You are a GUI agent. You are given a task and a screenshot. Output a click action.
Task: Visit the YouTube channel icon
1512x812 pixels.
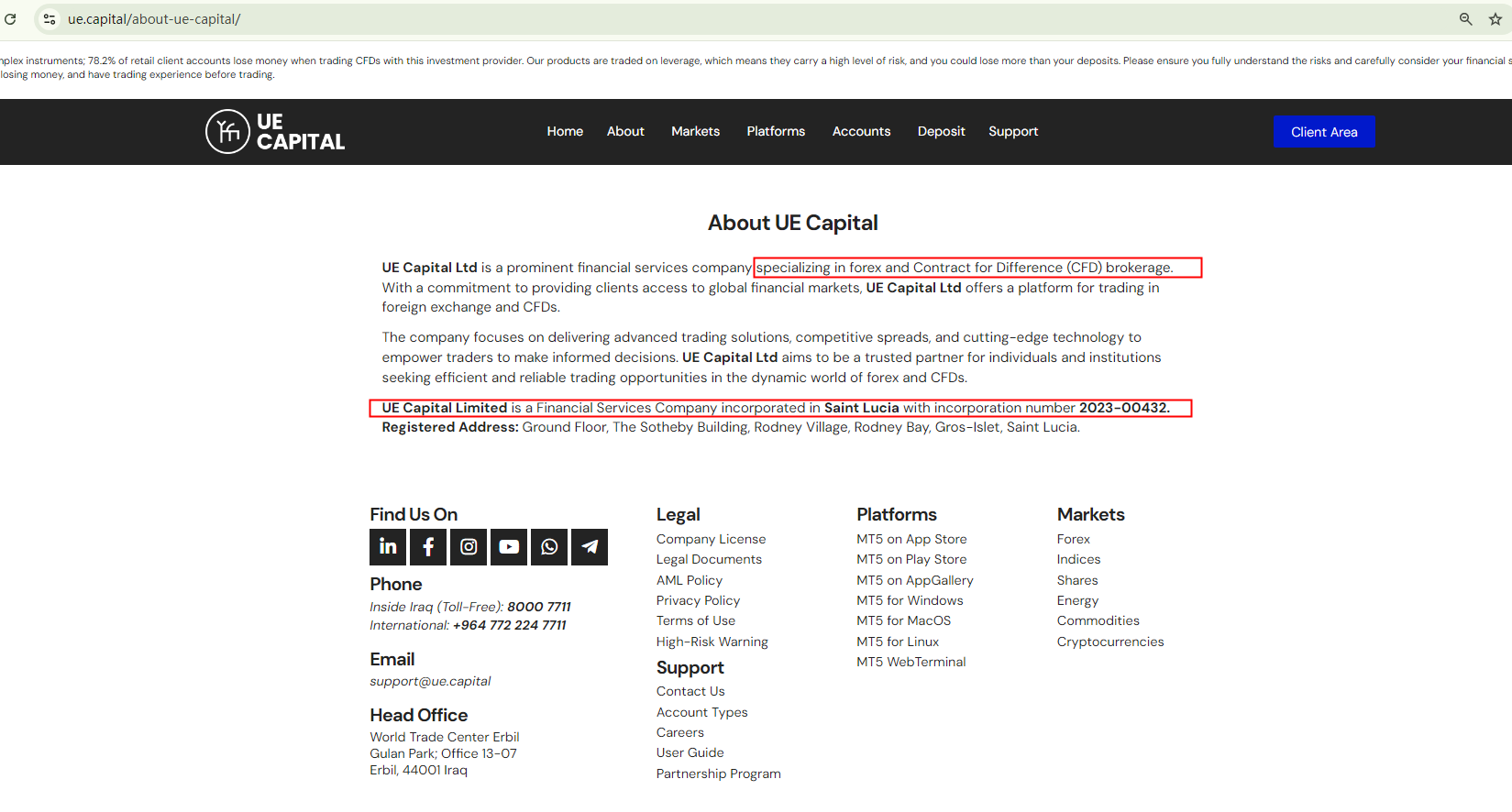[509, 547]
